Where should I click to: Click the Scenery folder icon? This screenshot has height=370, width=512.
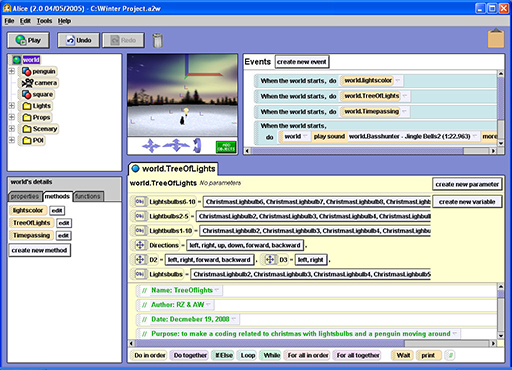tap(27, 129)
